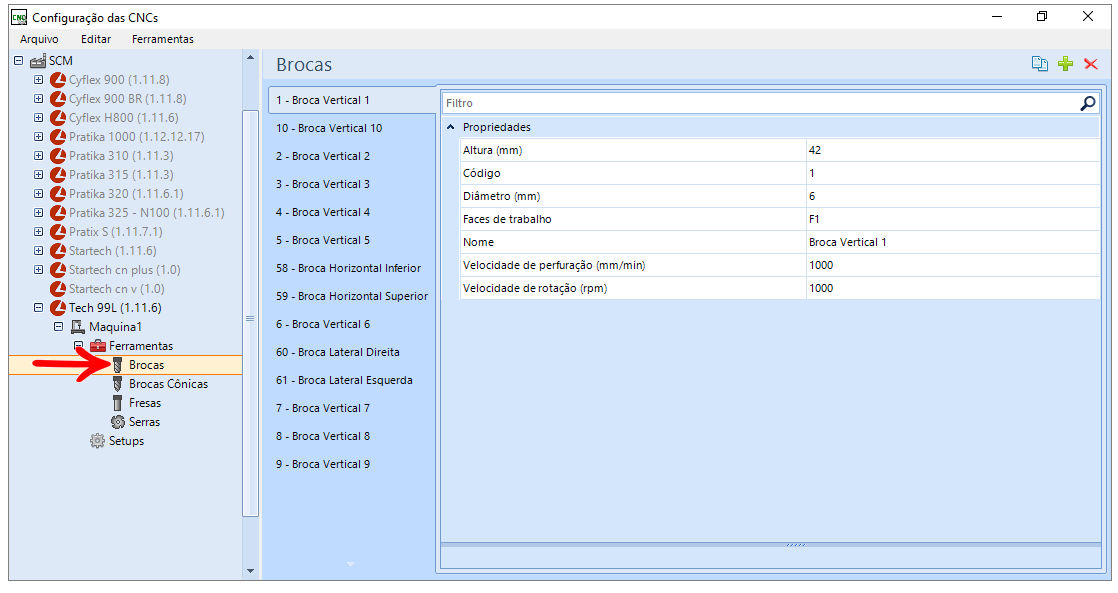This screenshot has width=1118, height=593.
Task: Click the tree scrollbar up arrow
Action: (x=250, y=58)
